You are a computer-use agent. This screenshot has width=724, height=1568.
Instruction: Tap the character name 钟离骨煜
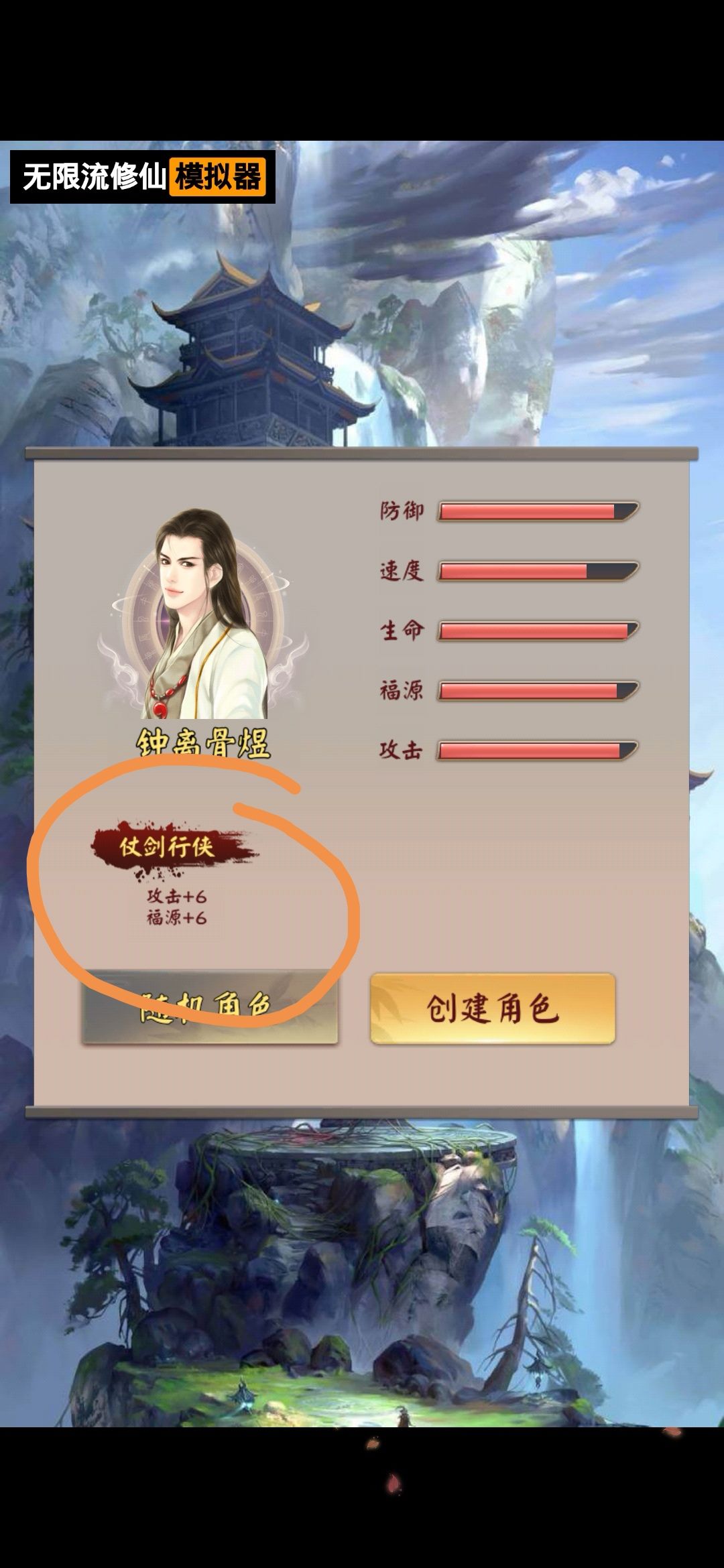click(203, 742)
